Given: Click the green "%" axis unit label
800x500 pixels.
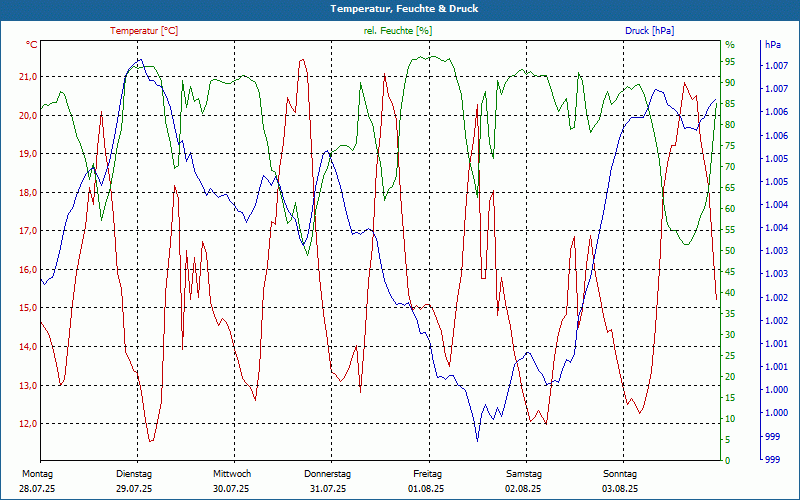Looking at the screenshot, I should [x=730, y=45].
